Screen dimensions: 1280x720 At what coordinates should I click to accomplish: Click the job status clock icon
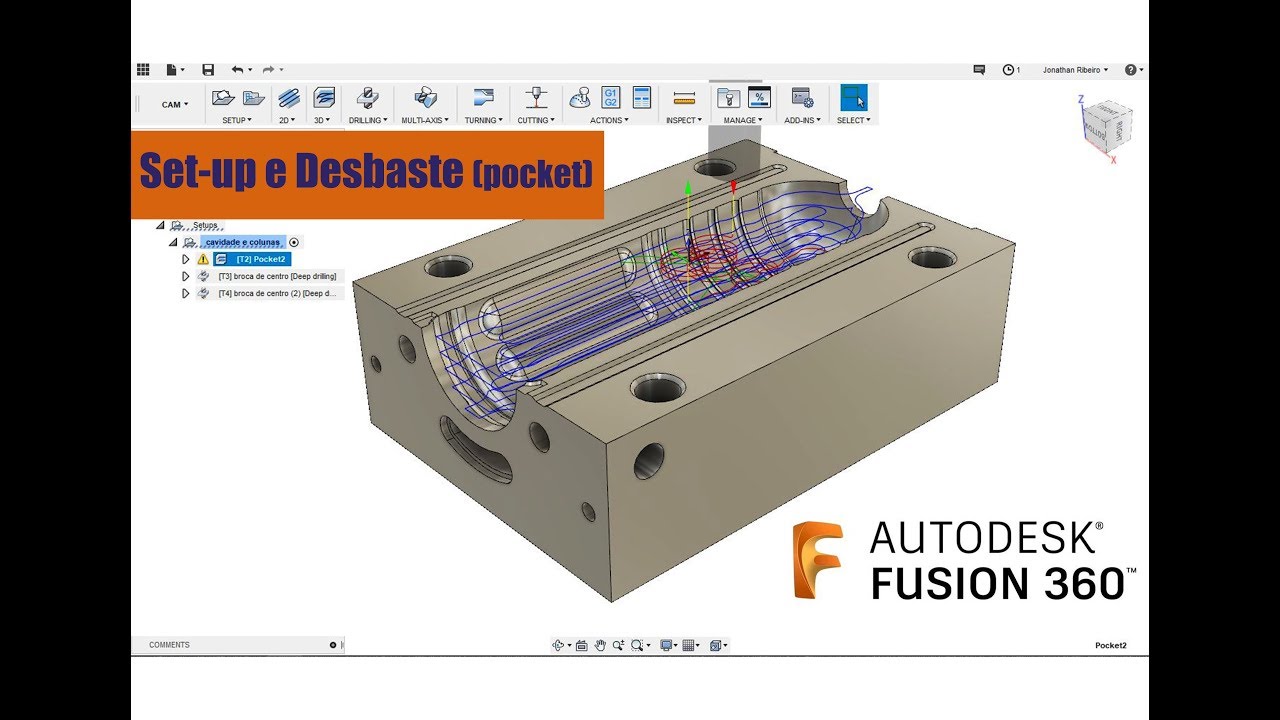pos(1009,70)
